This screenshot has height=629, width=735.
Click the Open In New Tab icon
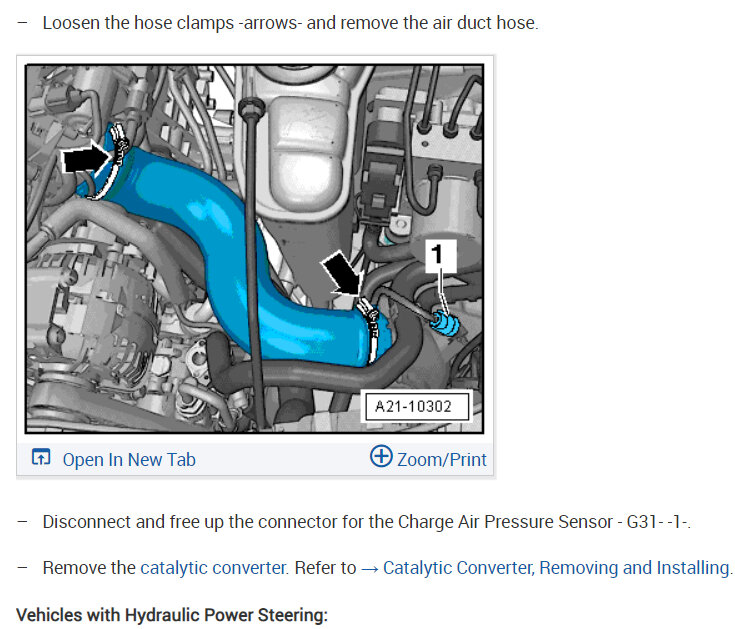(41, 459)
